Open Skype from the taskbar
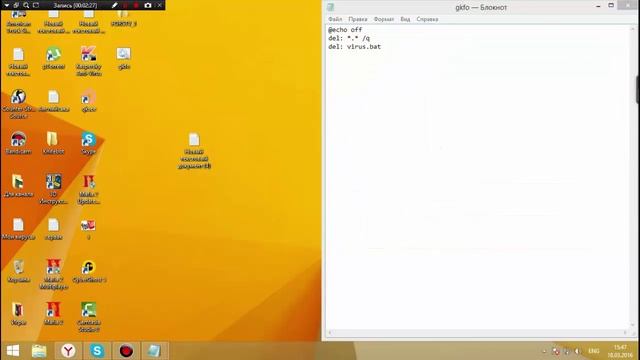The height and width of the screenshot is (360, 640). click(97, 351)
